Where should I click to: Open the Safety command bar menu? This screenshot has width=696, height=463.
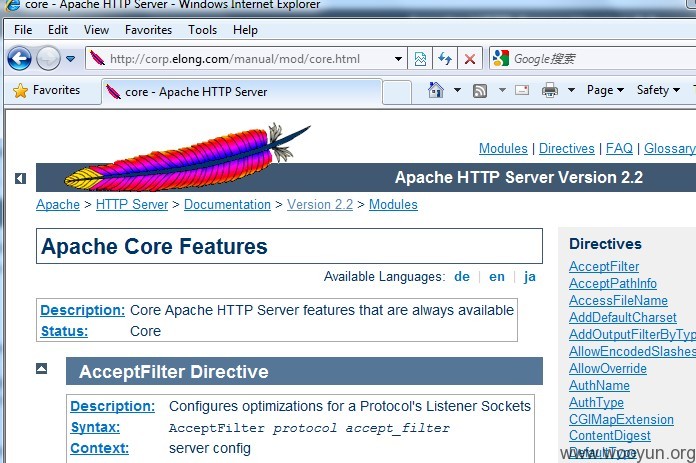(x=658, y=90)
